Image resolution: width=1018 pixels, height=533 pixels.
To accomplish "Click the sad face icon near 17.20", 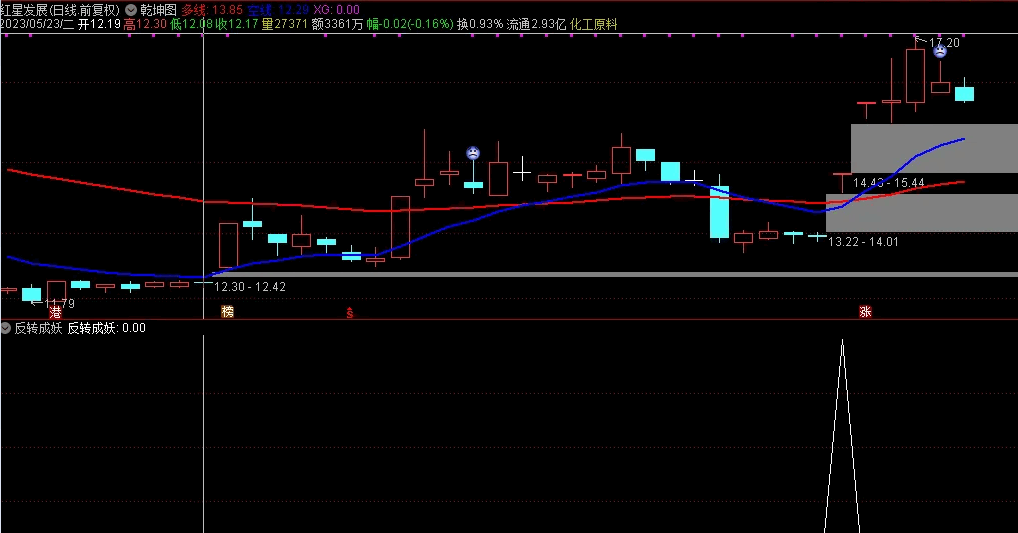I will 939,52.
